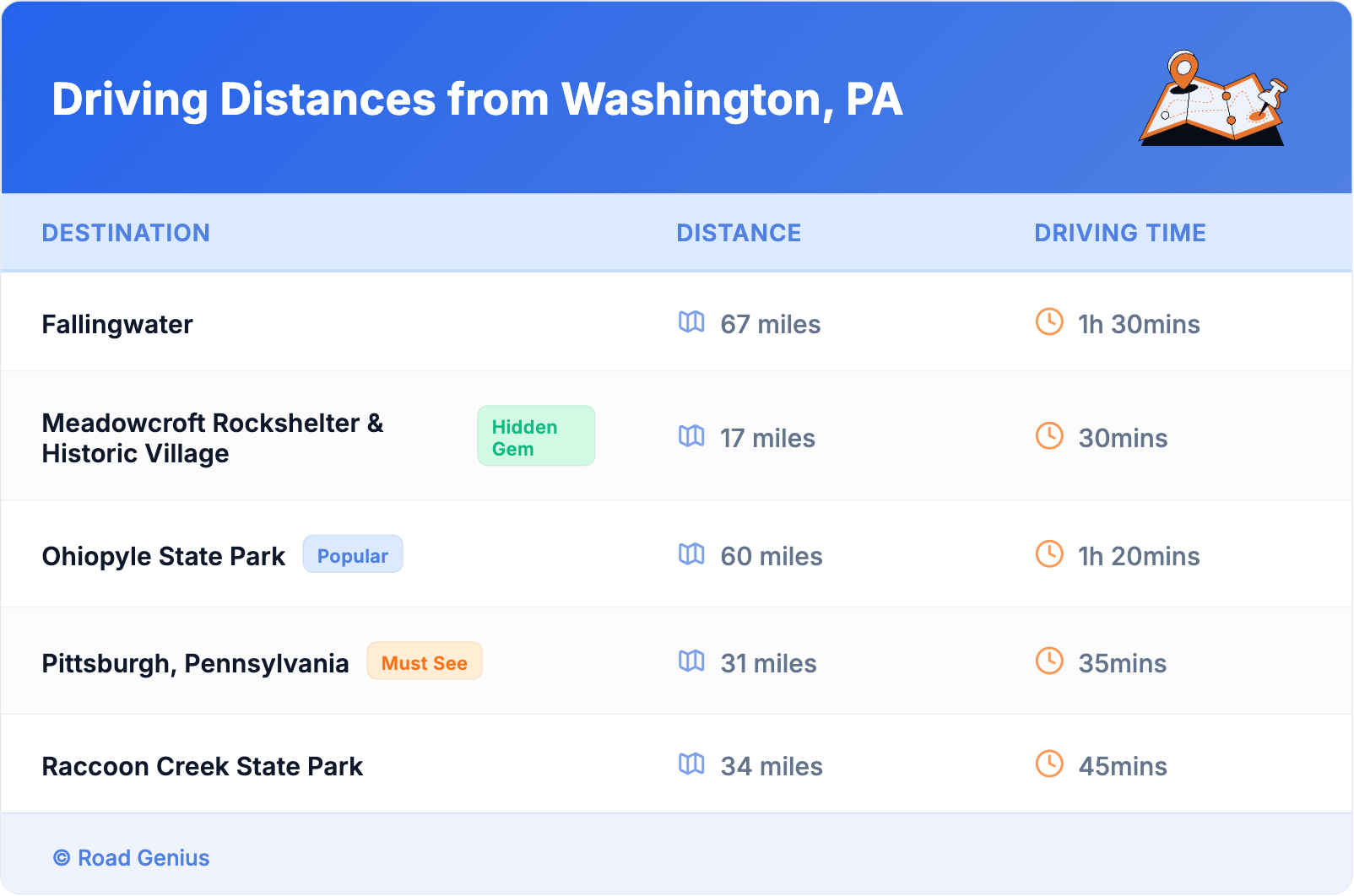Click the clock icon beside 35mins

click(x=1049, y=661)
